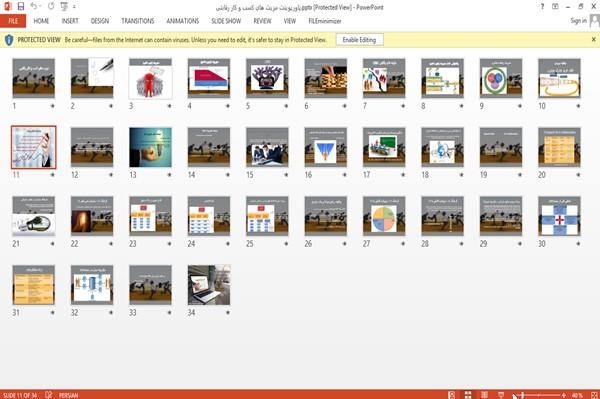600x399 pixels.
Task: Click the Protected View shield icon
Action: [x=9, y=40]
